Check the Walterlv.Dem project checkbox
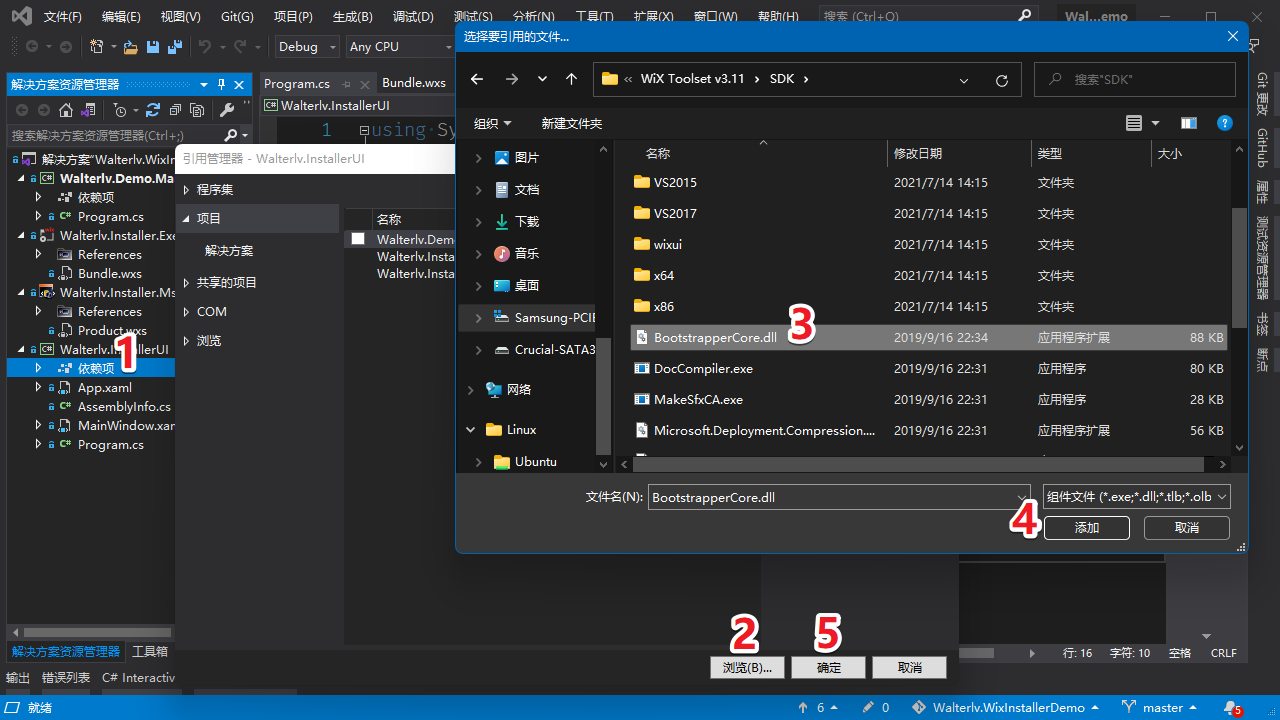 [358, 239]
